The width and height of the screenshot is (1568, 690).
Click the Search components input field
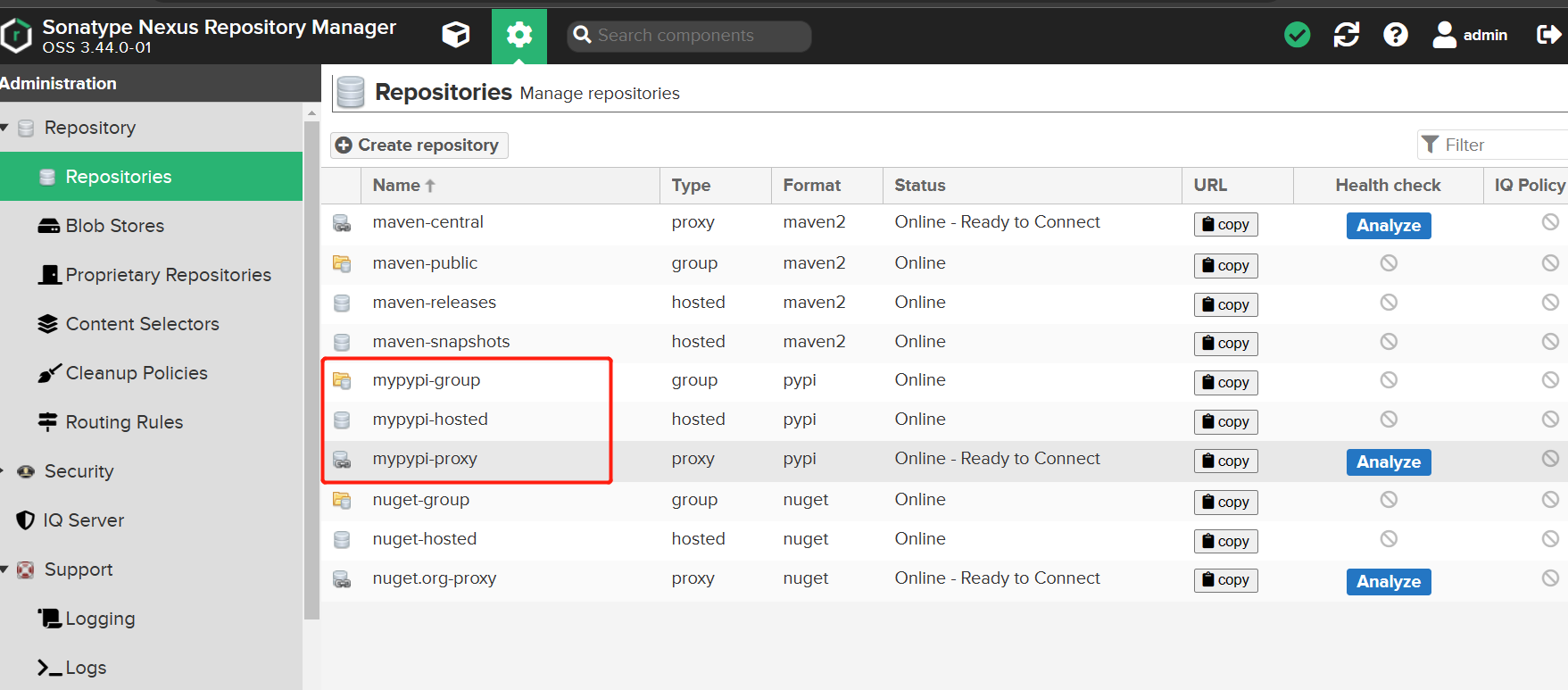(696, 36)
